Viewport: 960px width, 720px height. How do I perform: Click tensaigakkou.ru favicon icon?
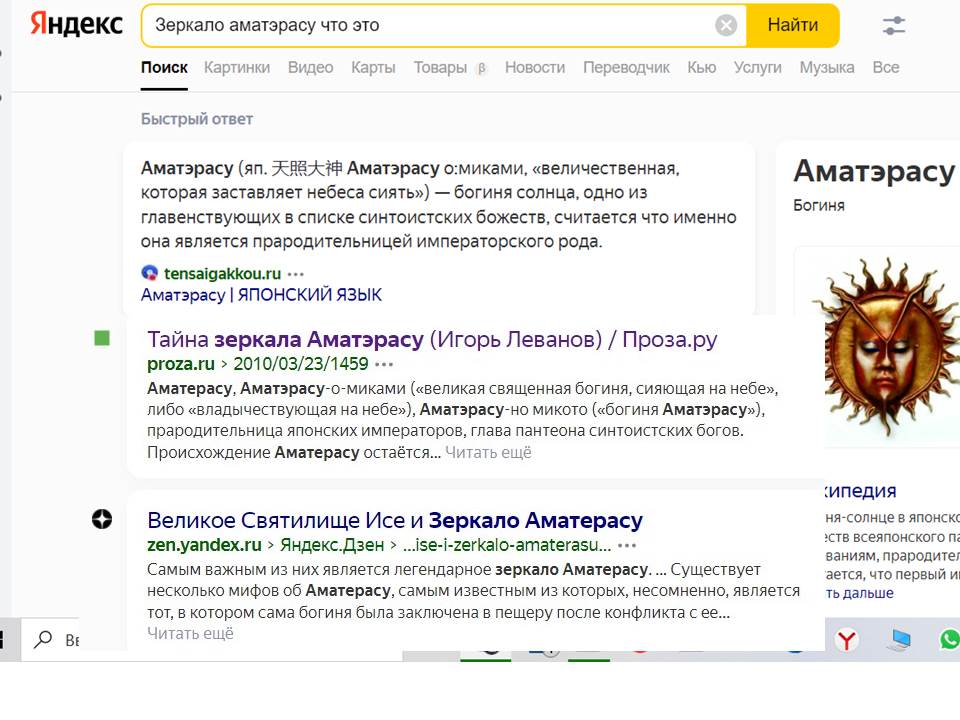149,273
